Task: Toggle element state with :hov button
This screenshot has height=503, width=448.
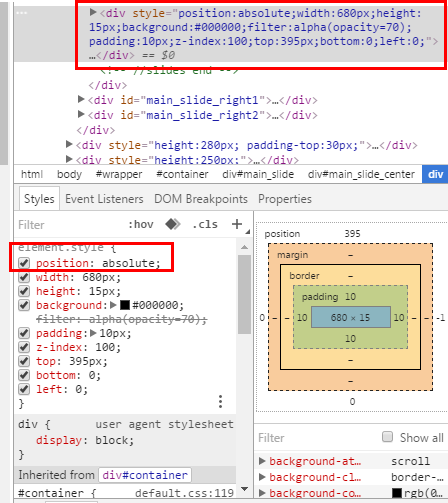Action: [141, 224]
